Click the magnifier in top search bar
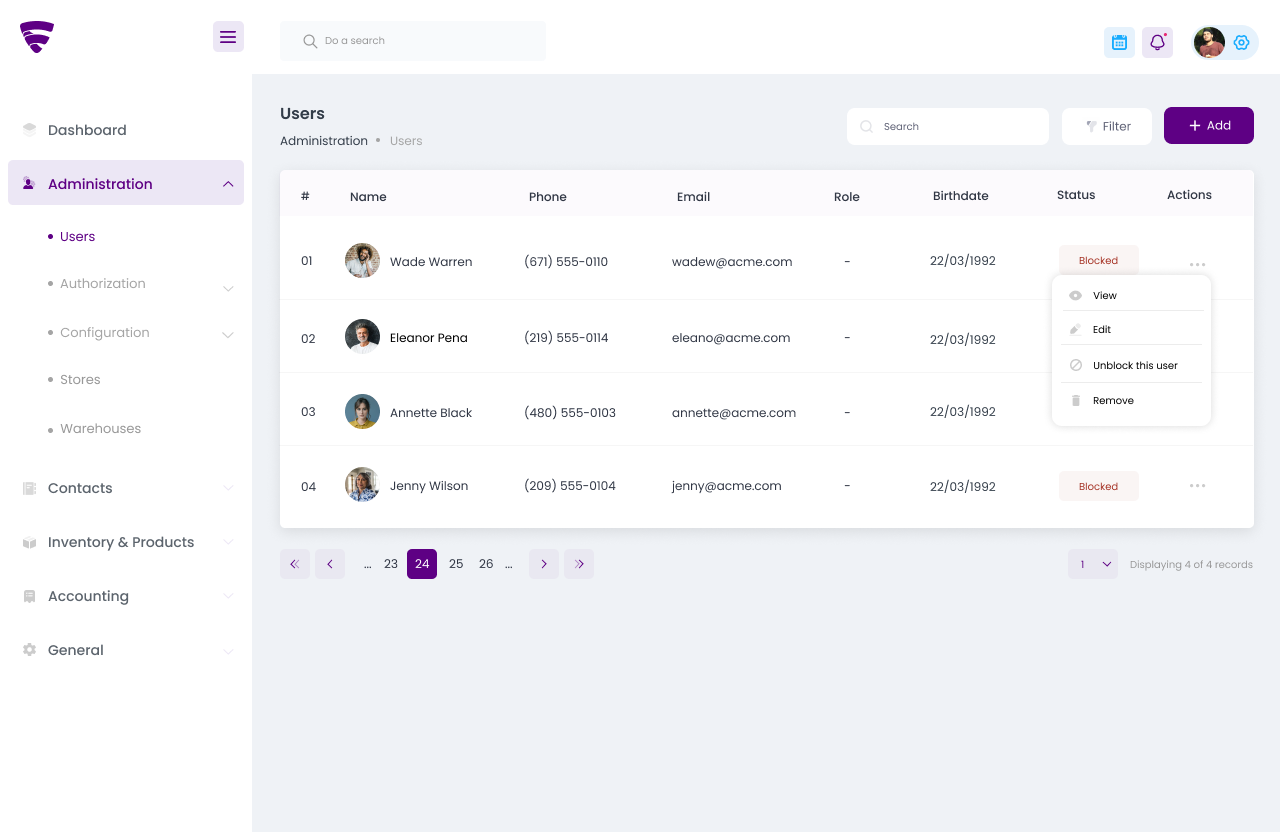This screenshot has height=832, width=1280. pos(310,41)
